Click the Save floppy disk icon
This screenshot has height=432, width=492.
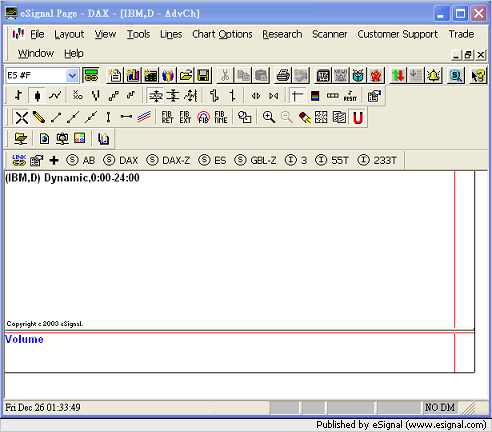click(203, 75)
